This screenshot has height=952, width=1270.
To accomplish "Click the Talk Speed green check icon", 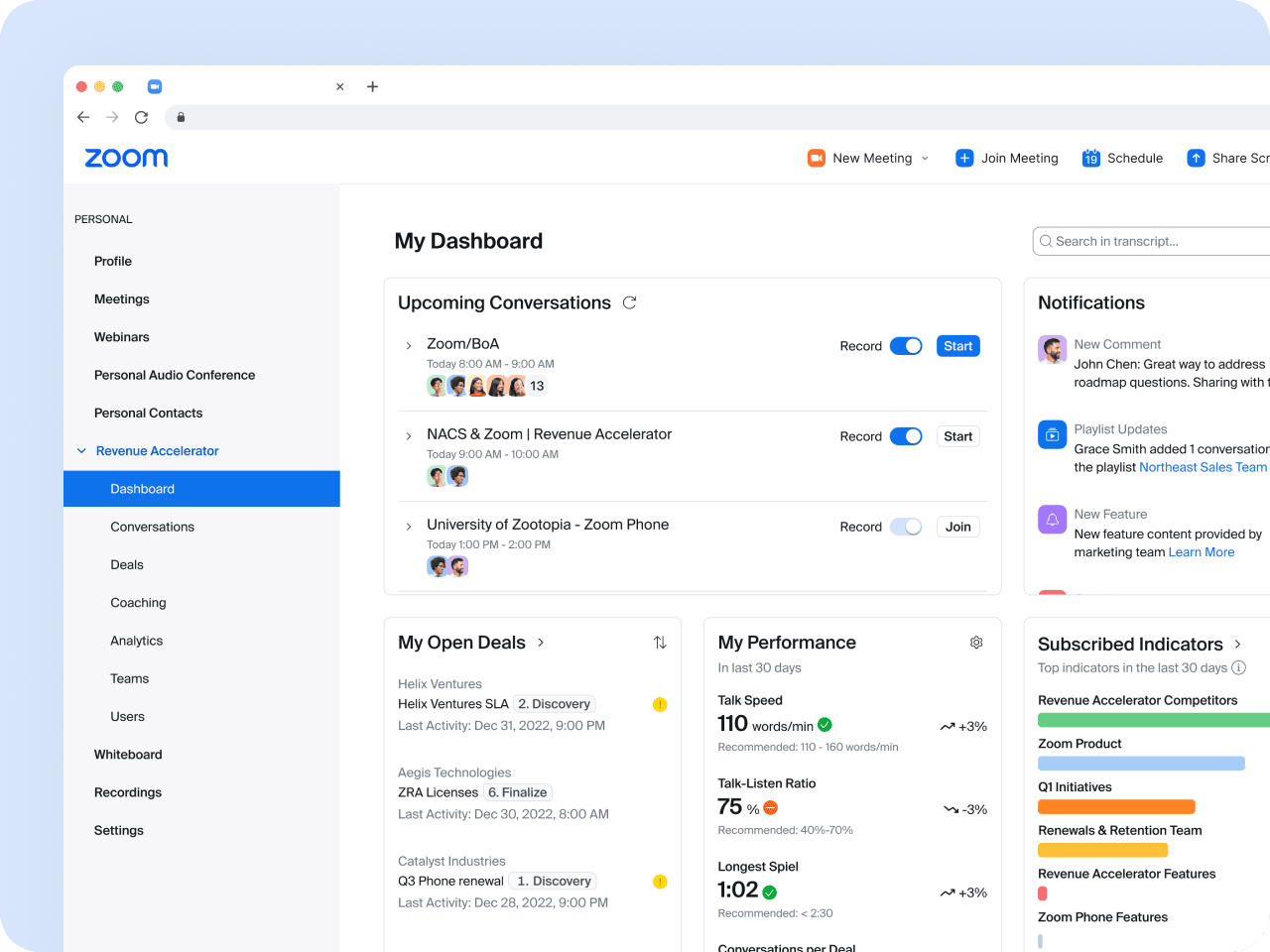I will tap(825, 725).
